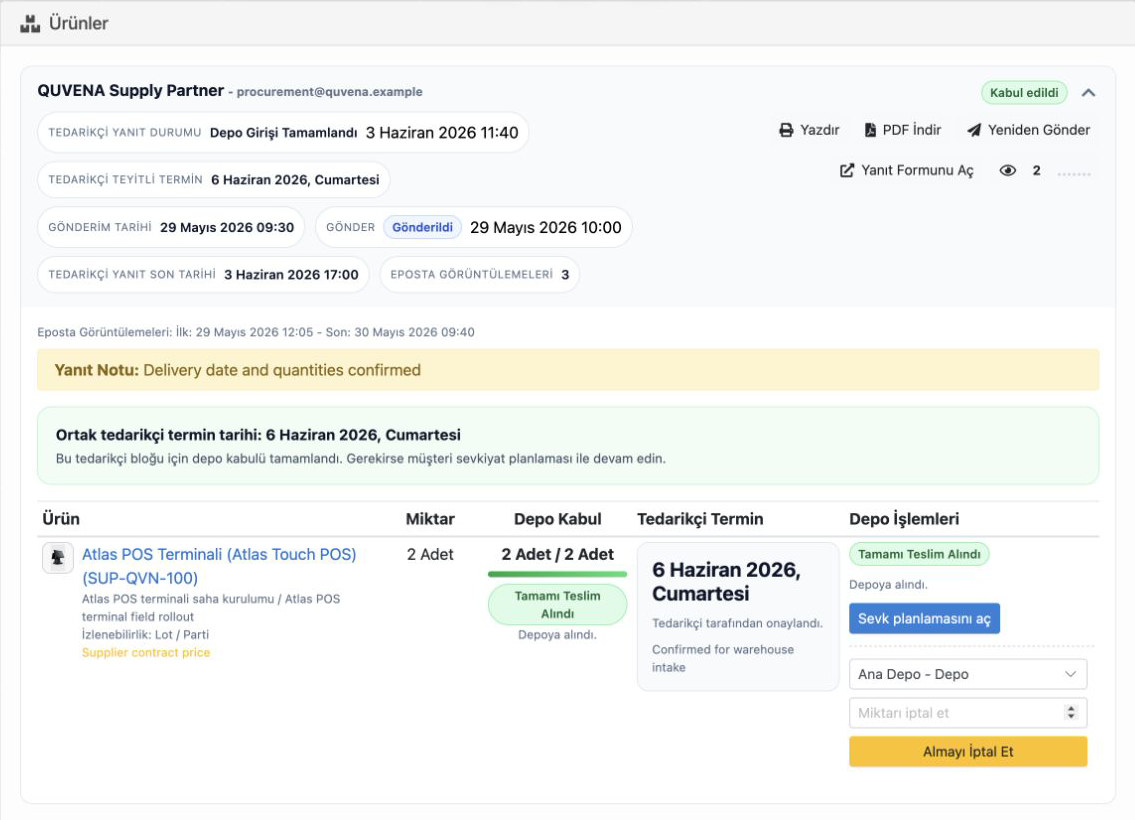Click the procurement@quvena.example email text

329,92
